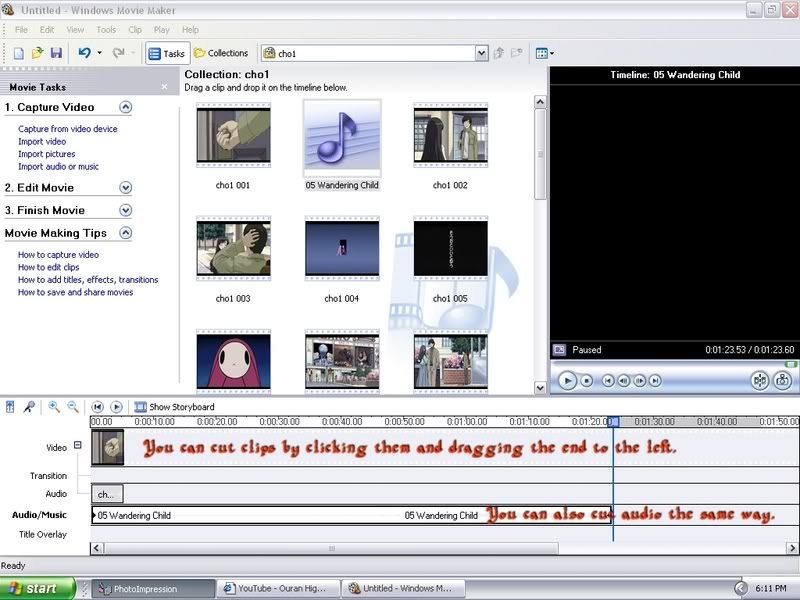Click Capture from video device link
Image resolution: width=800 pixels, height=600 pixels.
tap(68, 129)
